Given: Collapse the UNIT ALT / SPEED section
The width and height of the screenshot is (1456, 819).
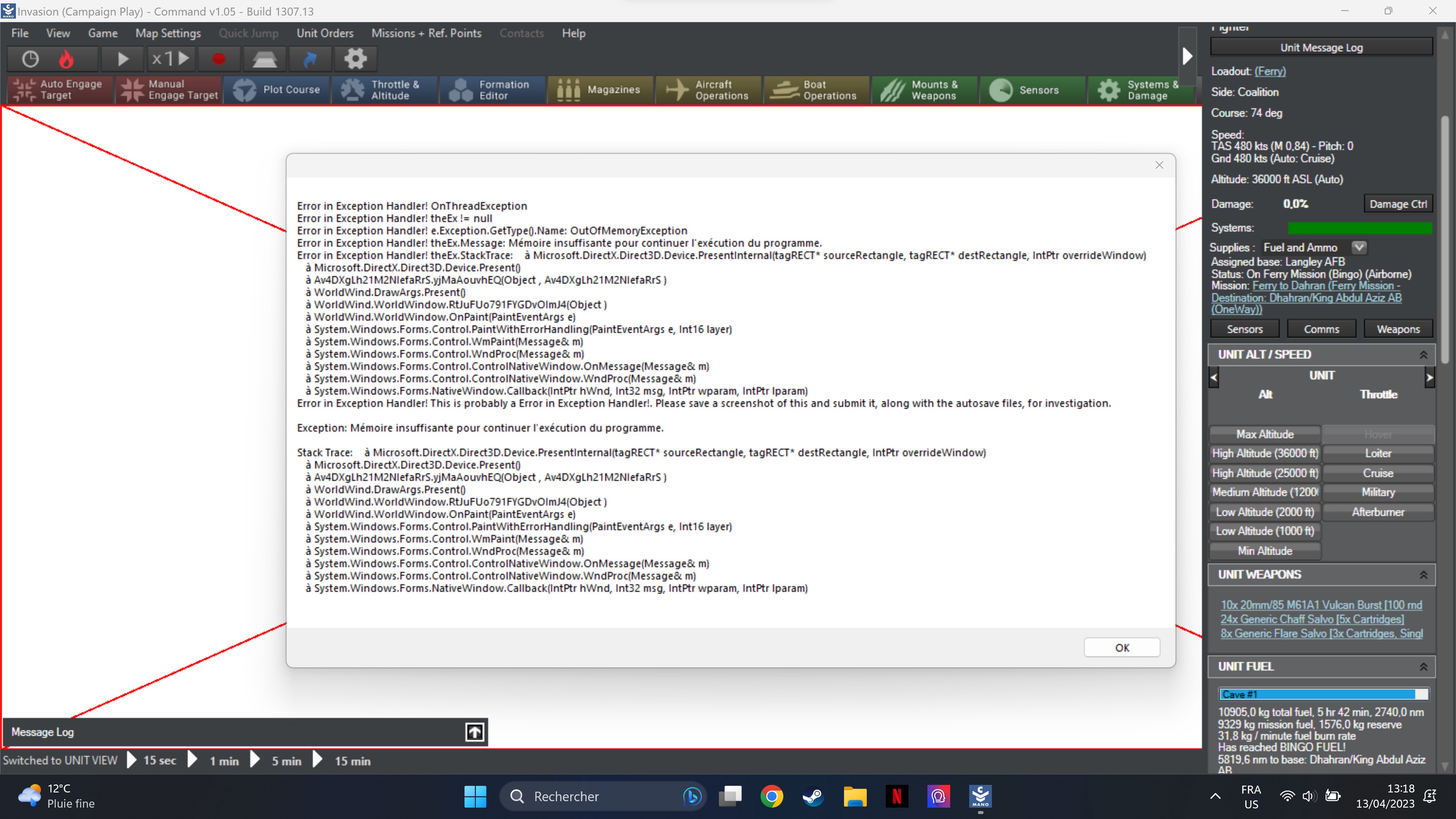Looking at the screenshot, I should tap(1423, 355).
